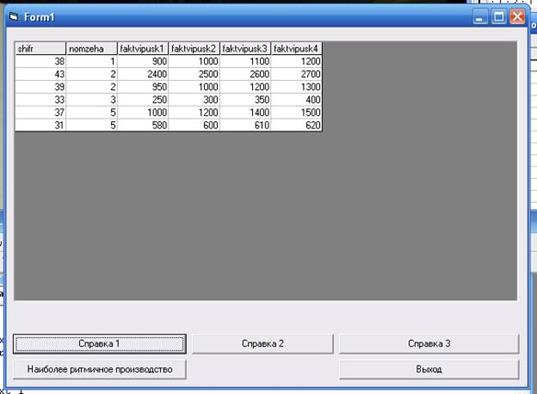Exit using the Выход button
The image size is (537, 394).
tap(429, 369)
